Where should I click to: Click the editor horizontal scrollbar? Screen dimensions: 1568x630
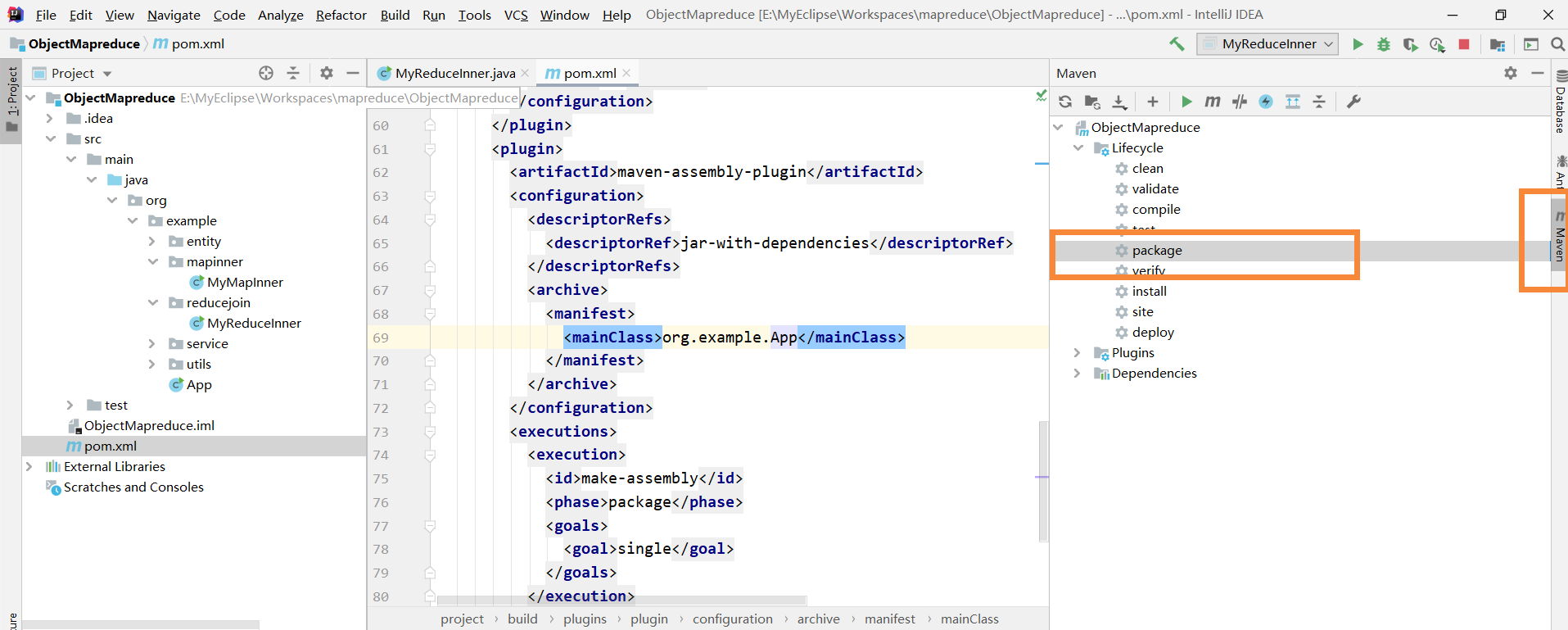pyautogui.click(x=621, y=601)
